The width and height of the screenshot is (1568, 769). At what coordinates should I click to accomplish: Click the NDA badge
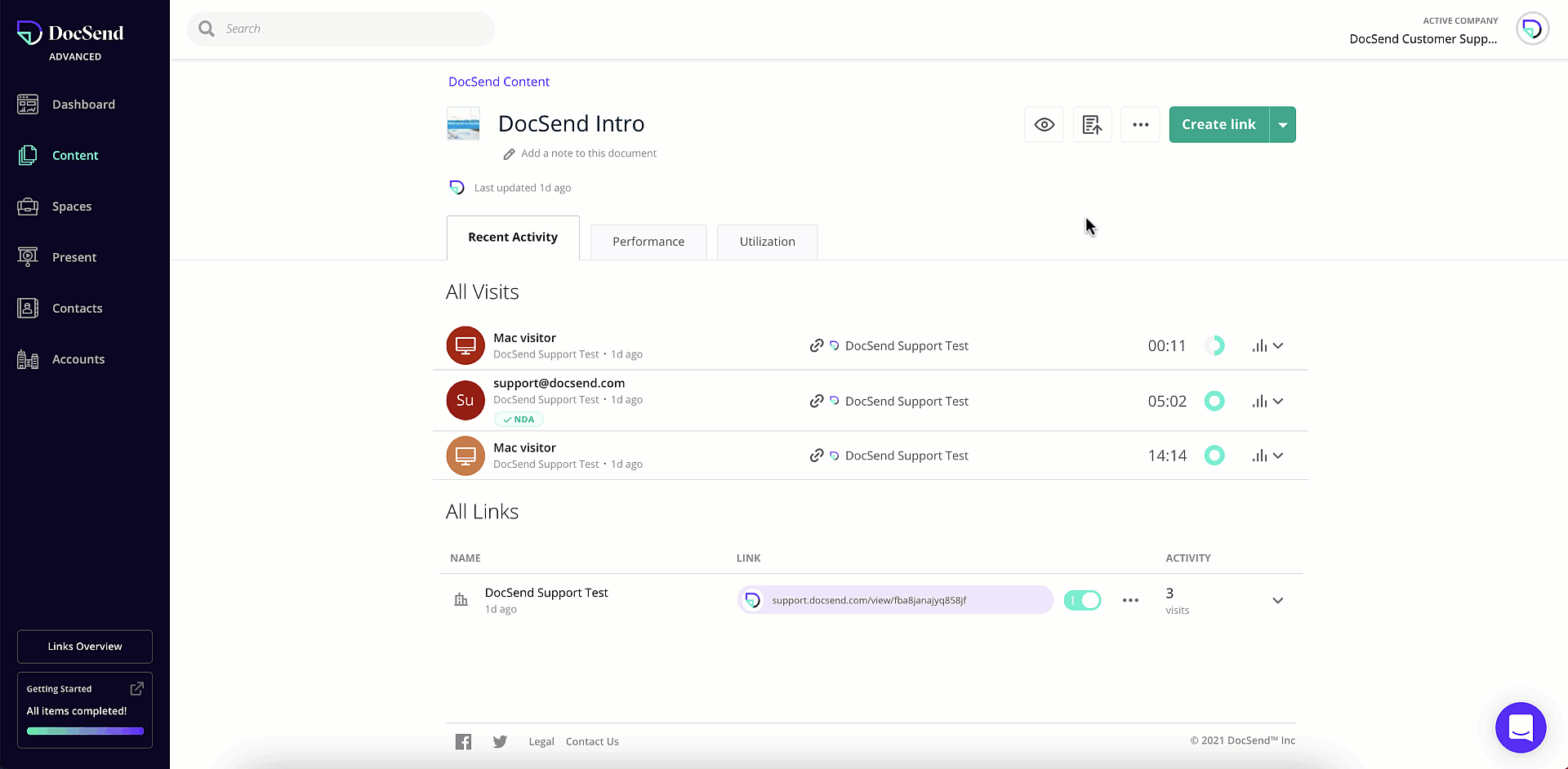tap(519, 420)
